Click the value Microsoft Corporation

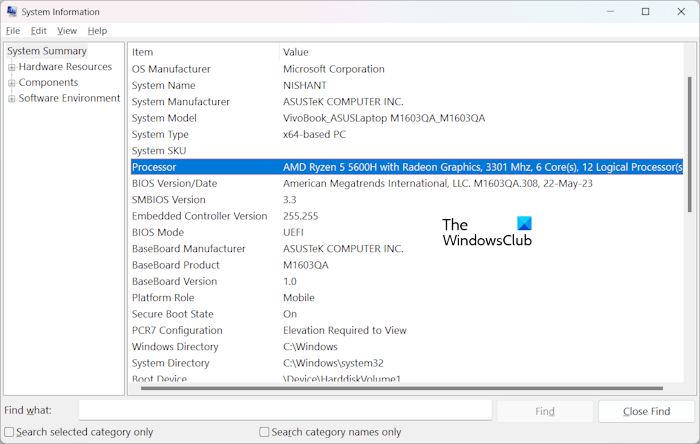(x=333, y=69)
